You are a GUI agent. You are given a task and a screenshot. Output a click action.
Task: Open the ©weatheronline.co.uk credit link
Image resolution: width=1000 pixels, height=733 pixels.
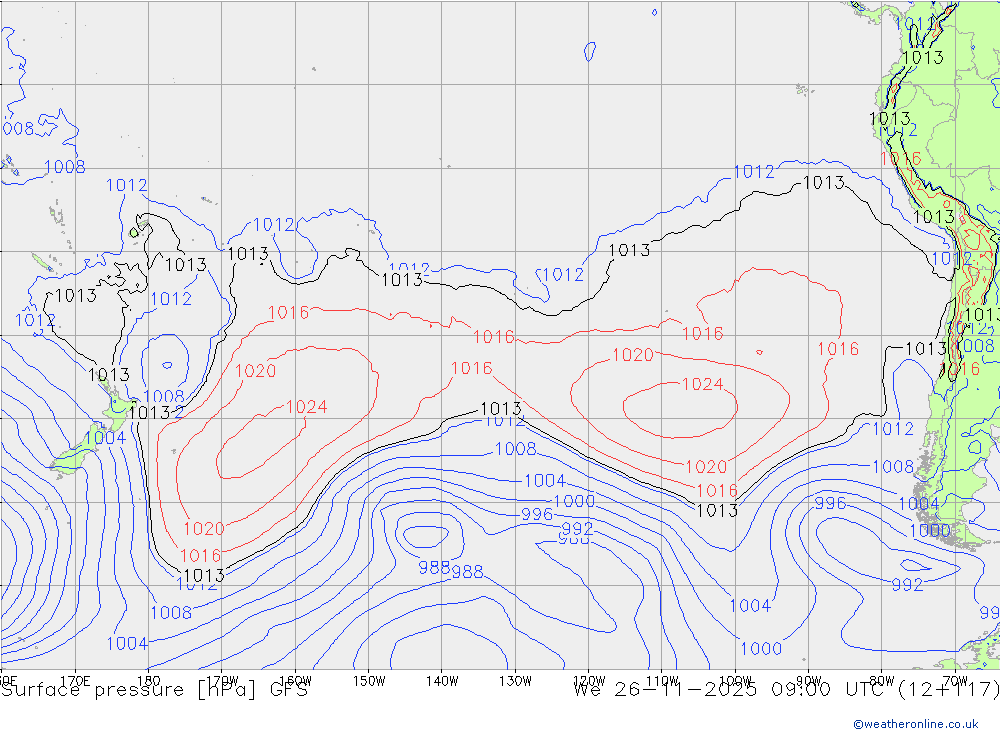pyautogui.click(x=916, y=723)
